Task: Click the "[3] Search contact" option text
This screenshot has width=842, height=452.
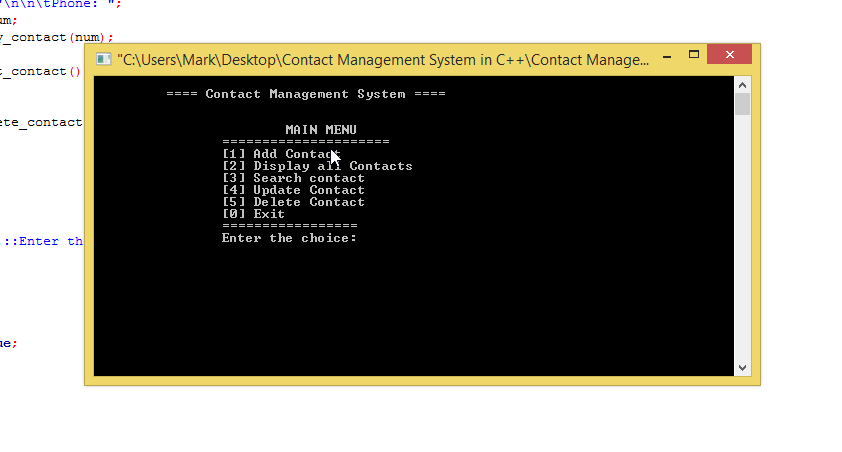Action: [x=293, y=178]
